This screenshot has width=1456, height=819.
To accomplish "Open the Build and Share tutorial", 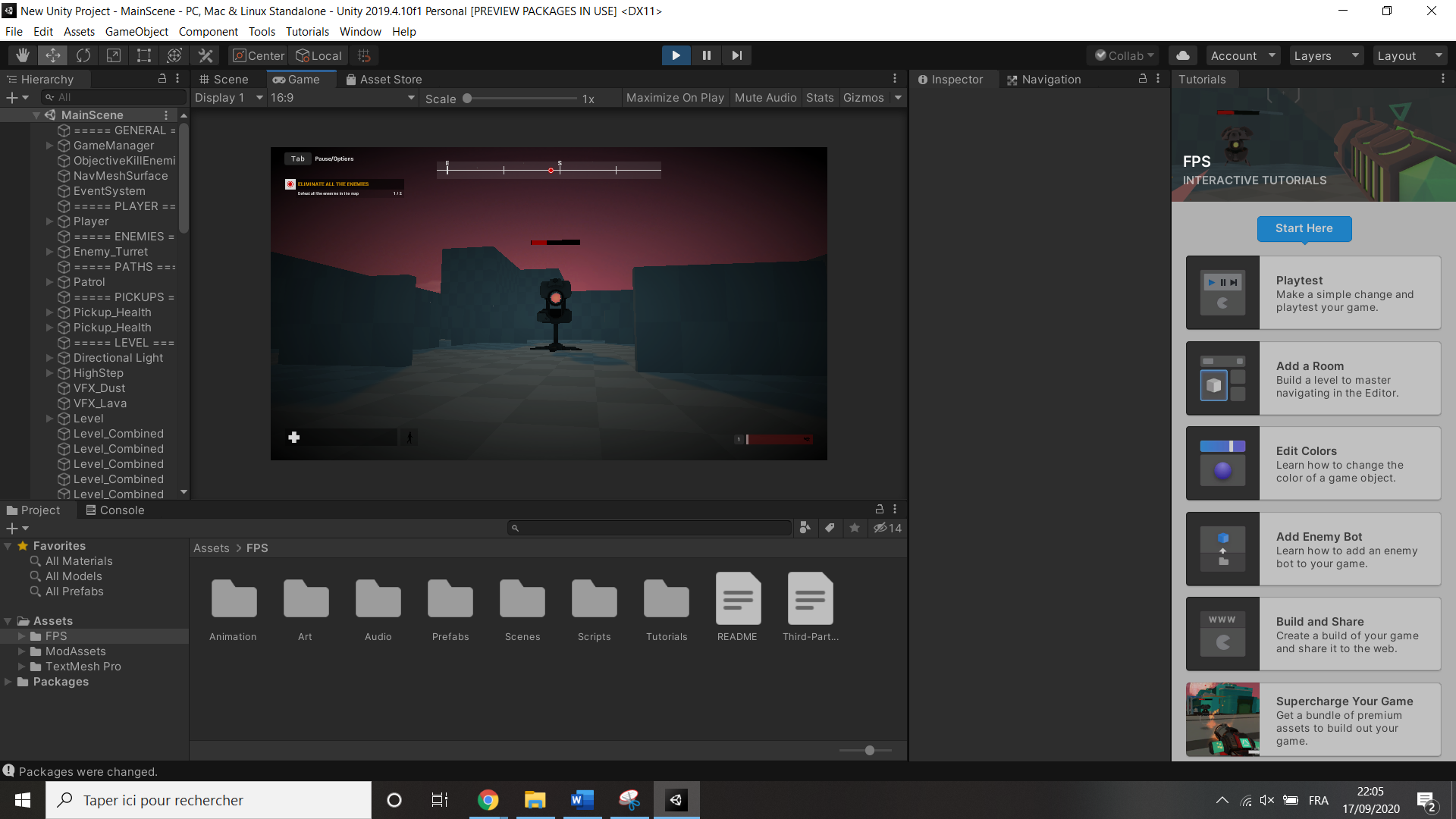I will (x=1313, y=634).
